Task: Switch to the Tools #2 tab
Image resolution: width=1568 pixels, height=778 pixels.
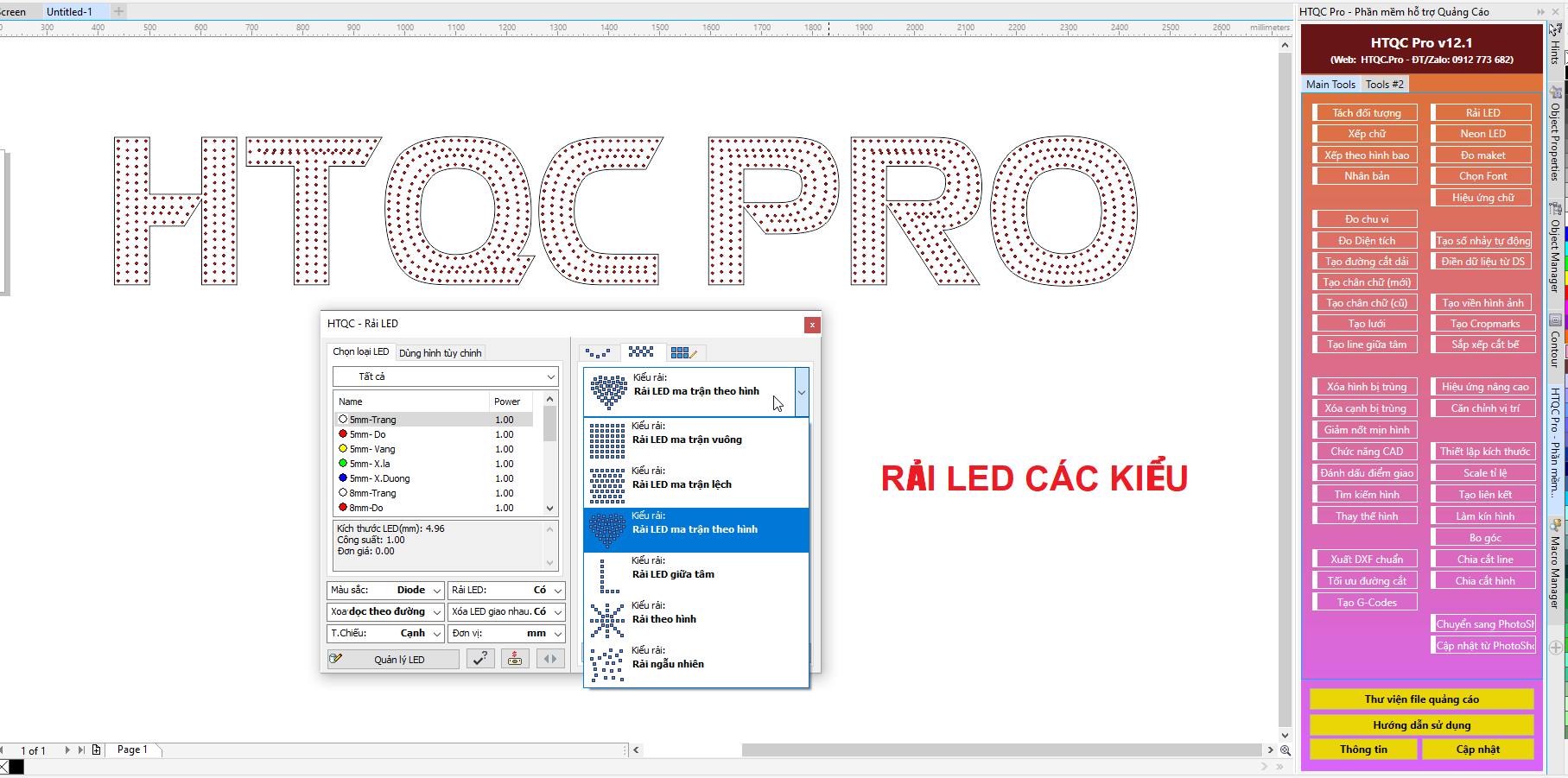Action: [x=1384, y=84]
